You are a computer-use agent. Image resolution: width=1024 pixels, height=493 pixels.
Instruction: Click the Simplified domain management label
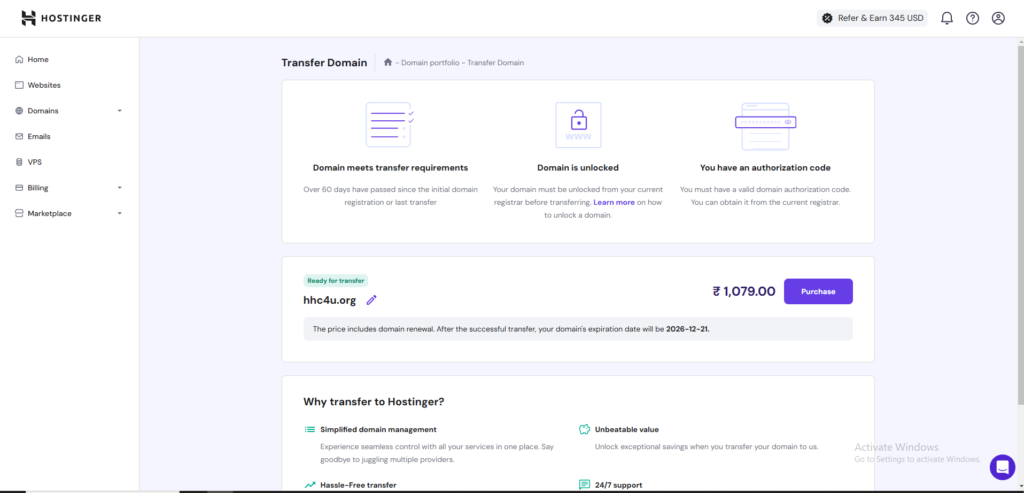[x=378, y=430]
